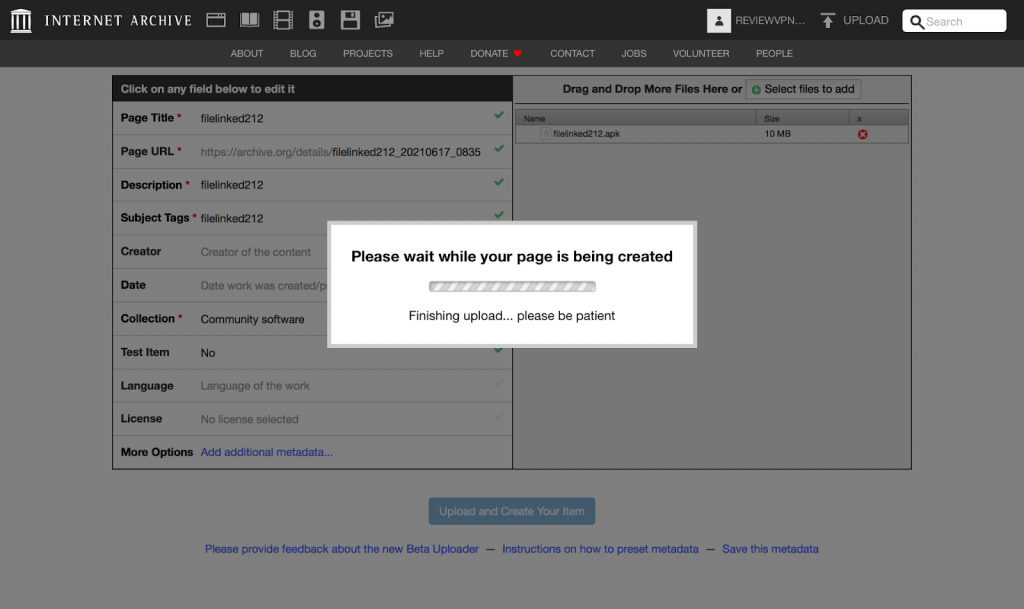Sort files by Name column header
Viewport: 1024px width, 609px height.
[635, 118]
